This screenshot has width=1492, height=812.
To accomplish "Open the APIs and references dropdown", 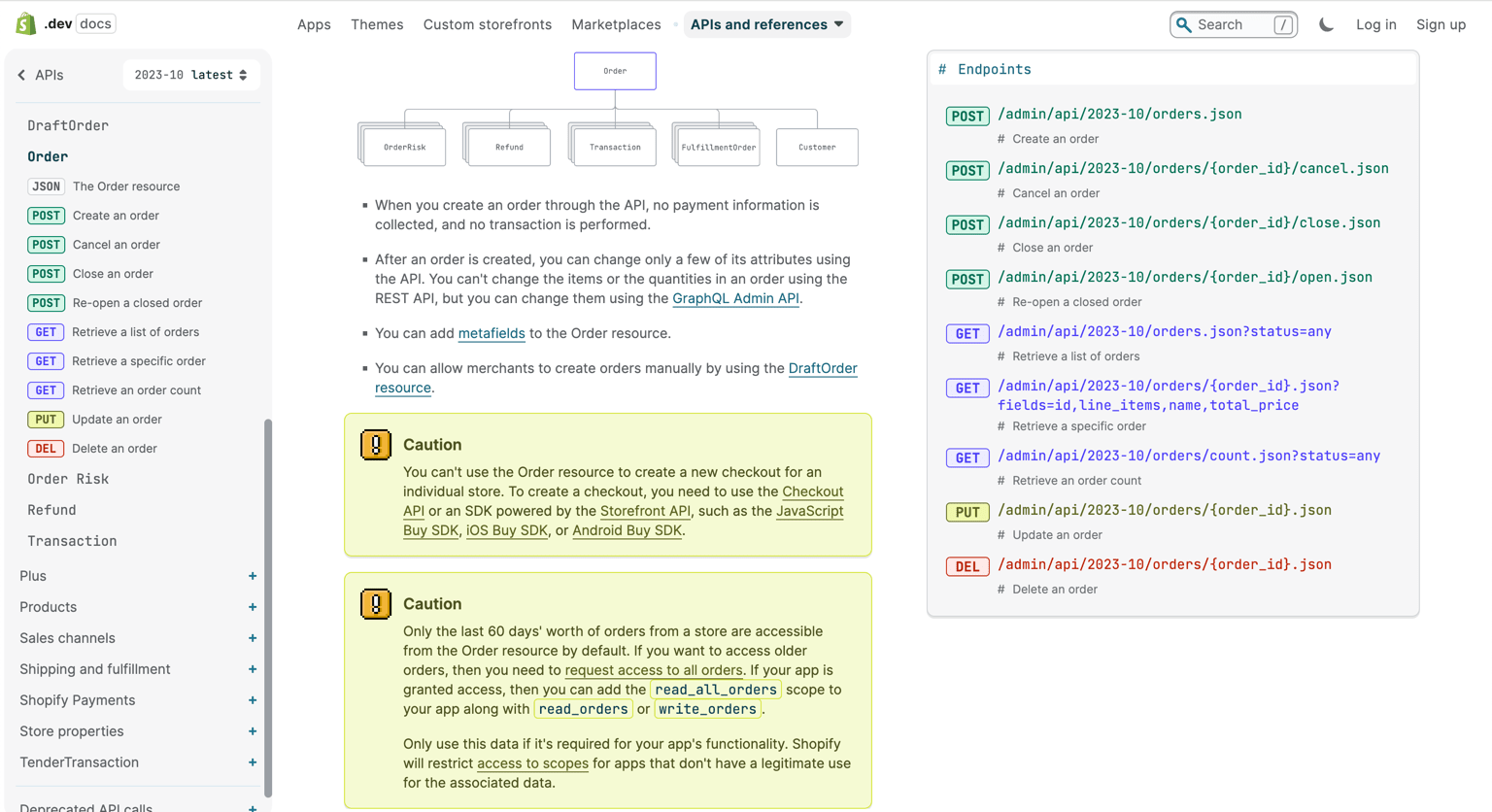I will (767, 24).
